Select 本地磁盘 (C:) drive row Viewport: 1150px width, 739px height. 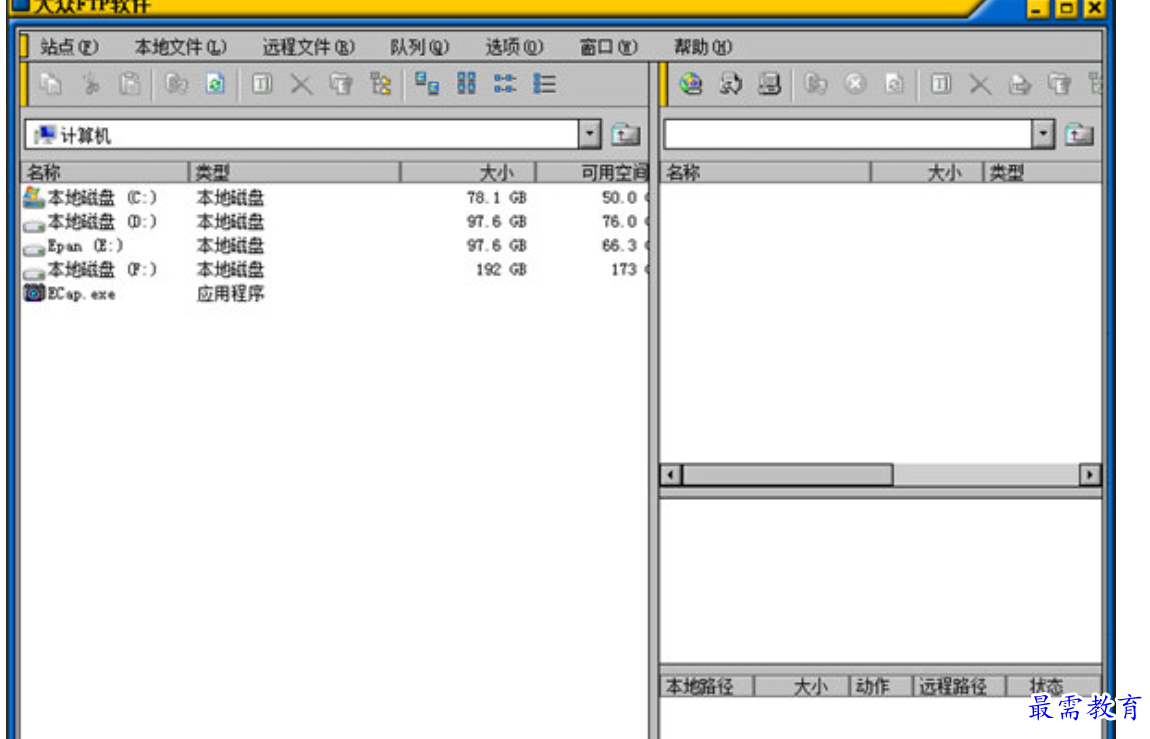click(x=334, y=197)
